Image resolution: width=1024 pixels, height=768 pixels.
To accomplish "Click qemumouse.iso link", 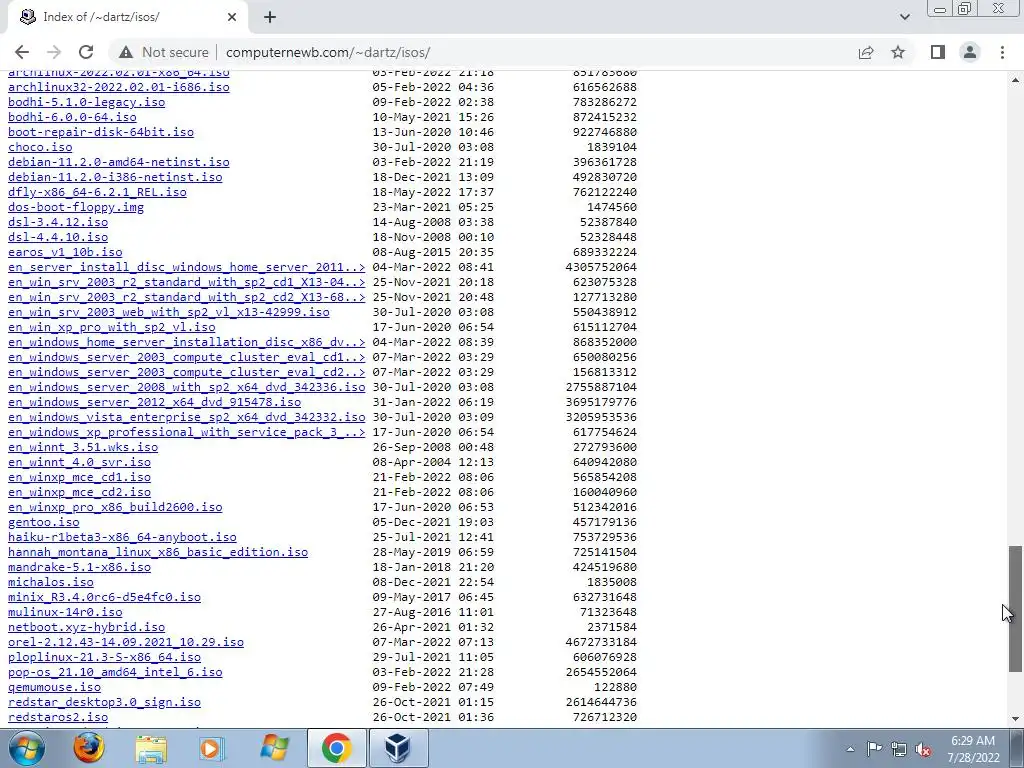I will pos(54,688).
